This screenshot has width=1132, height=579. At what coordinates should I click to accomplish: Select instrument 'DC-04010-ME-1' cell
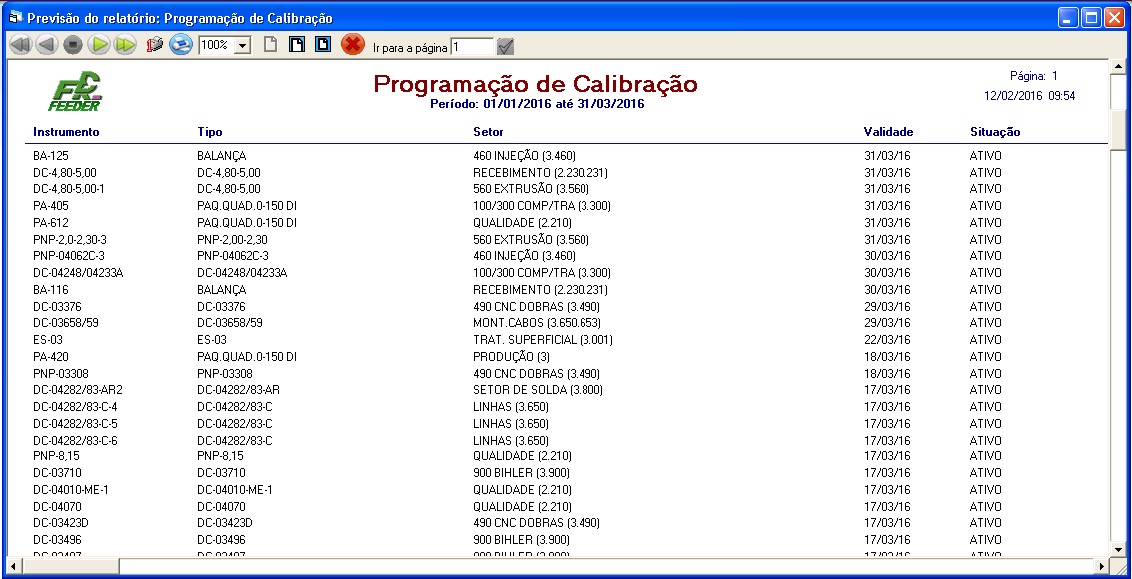(x=71, y=489)
